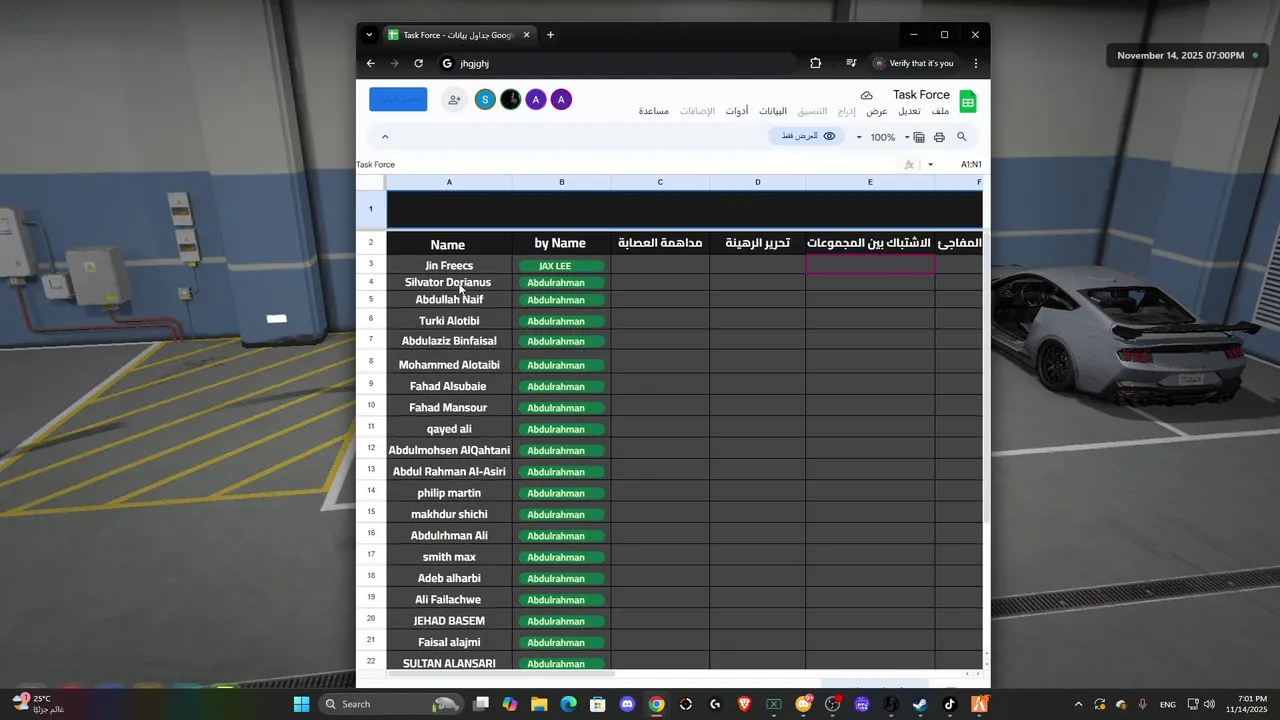Open the مساعدة (Help) menu
The width and height of the screenshot is (1280, 720).
click(x=654, y=111)
